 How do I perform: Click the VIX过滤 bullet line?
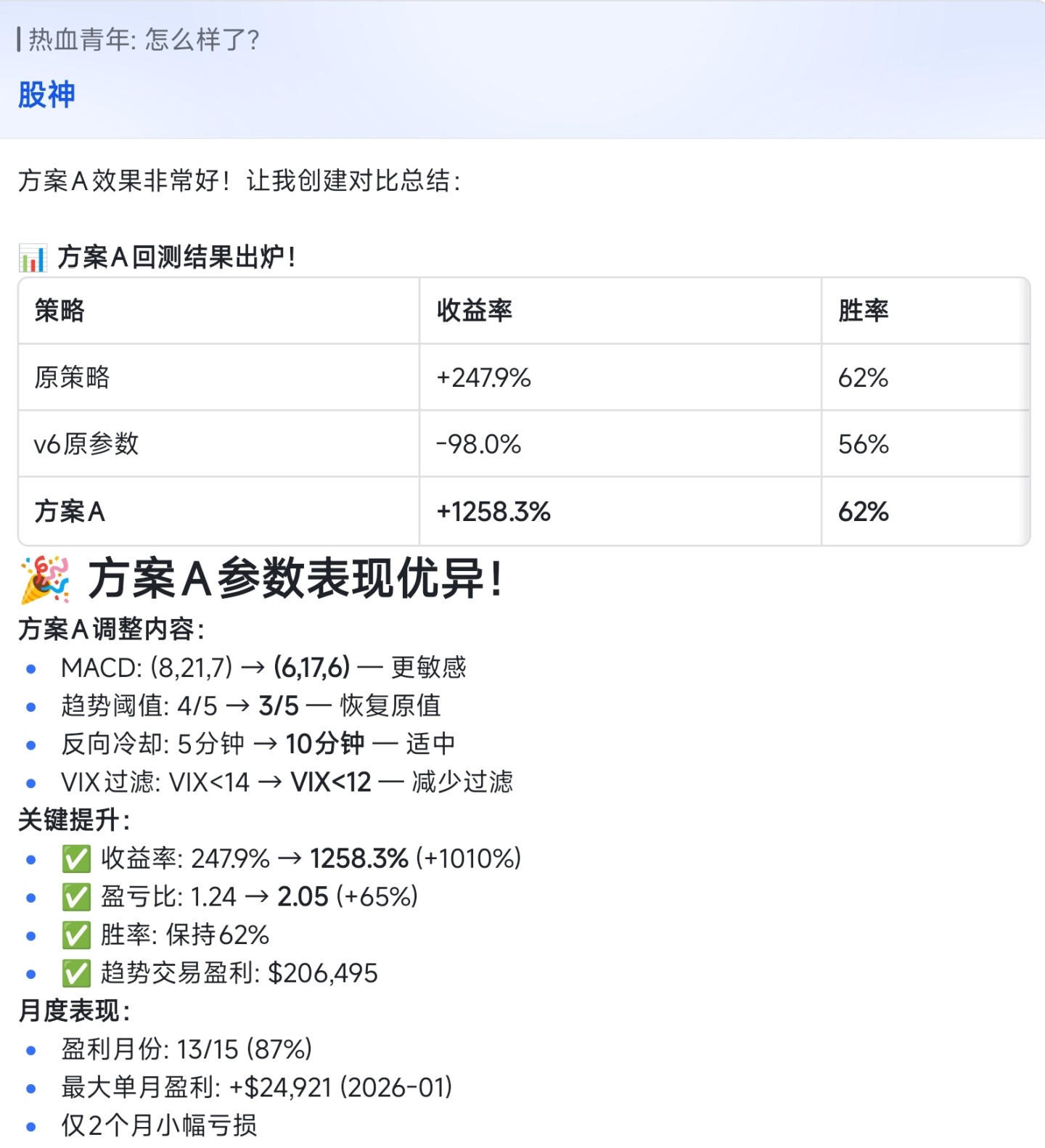tap(287, 782)
